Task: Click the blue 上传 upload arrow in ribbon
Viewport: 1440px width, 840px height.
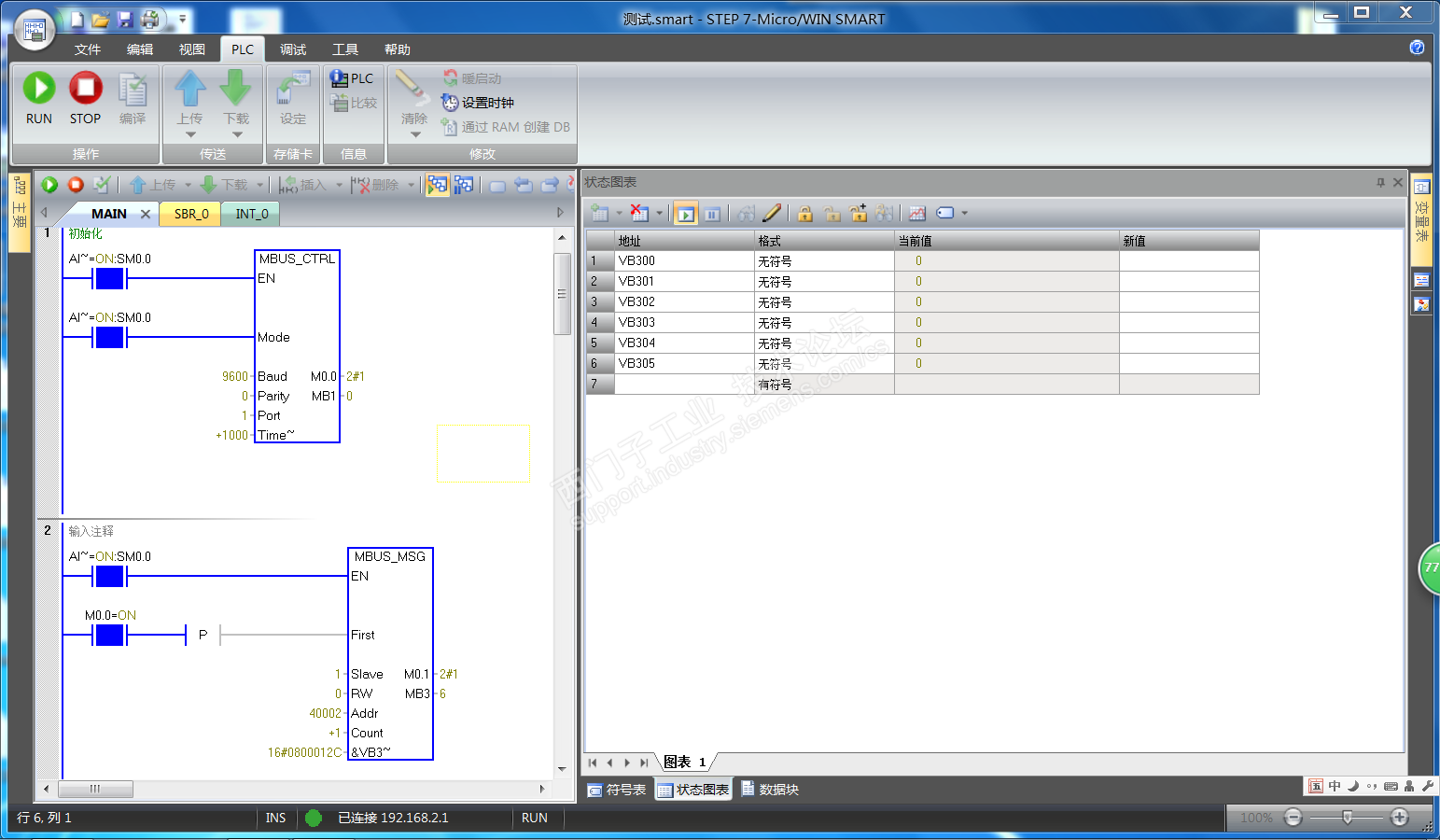Action: (x=190, y=89)
